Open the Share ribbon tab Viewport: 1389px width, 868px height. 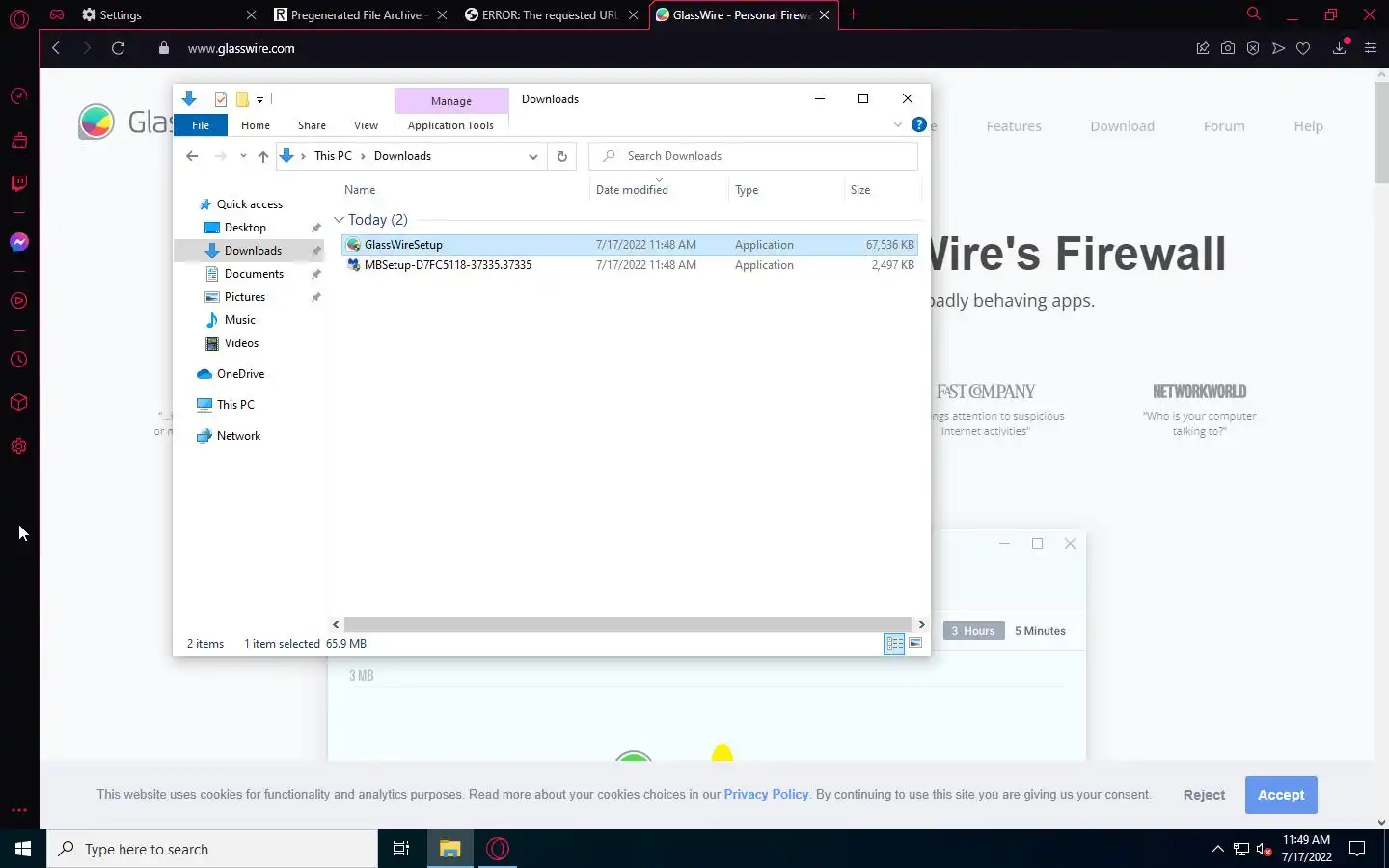(x=312, y=125)
